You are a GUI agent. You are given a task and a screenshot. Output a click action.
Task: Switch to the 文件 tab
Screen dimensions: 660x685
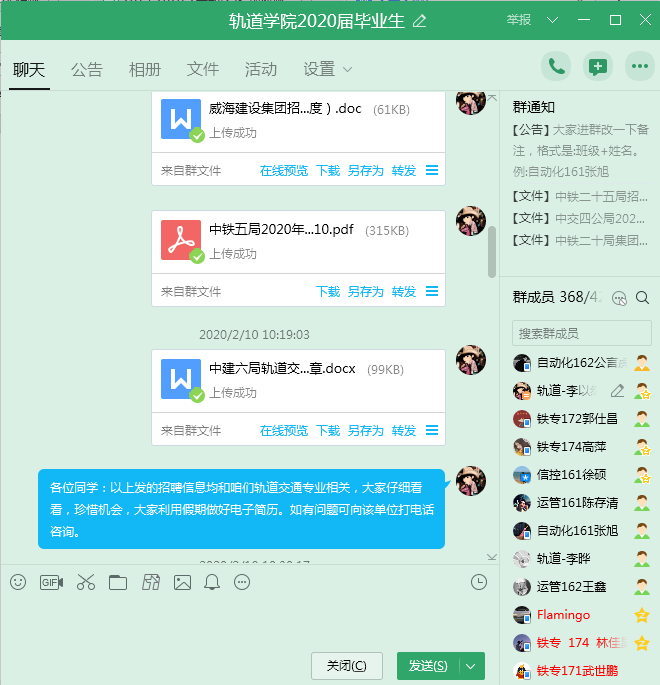coord(203,69)
